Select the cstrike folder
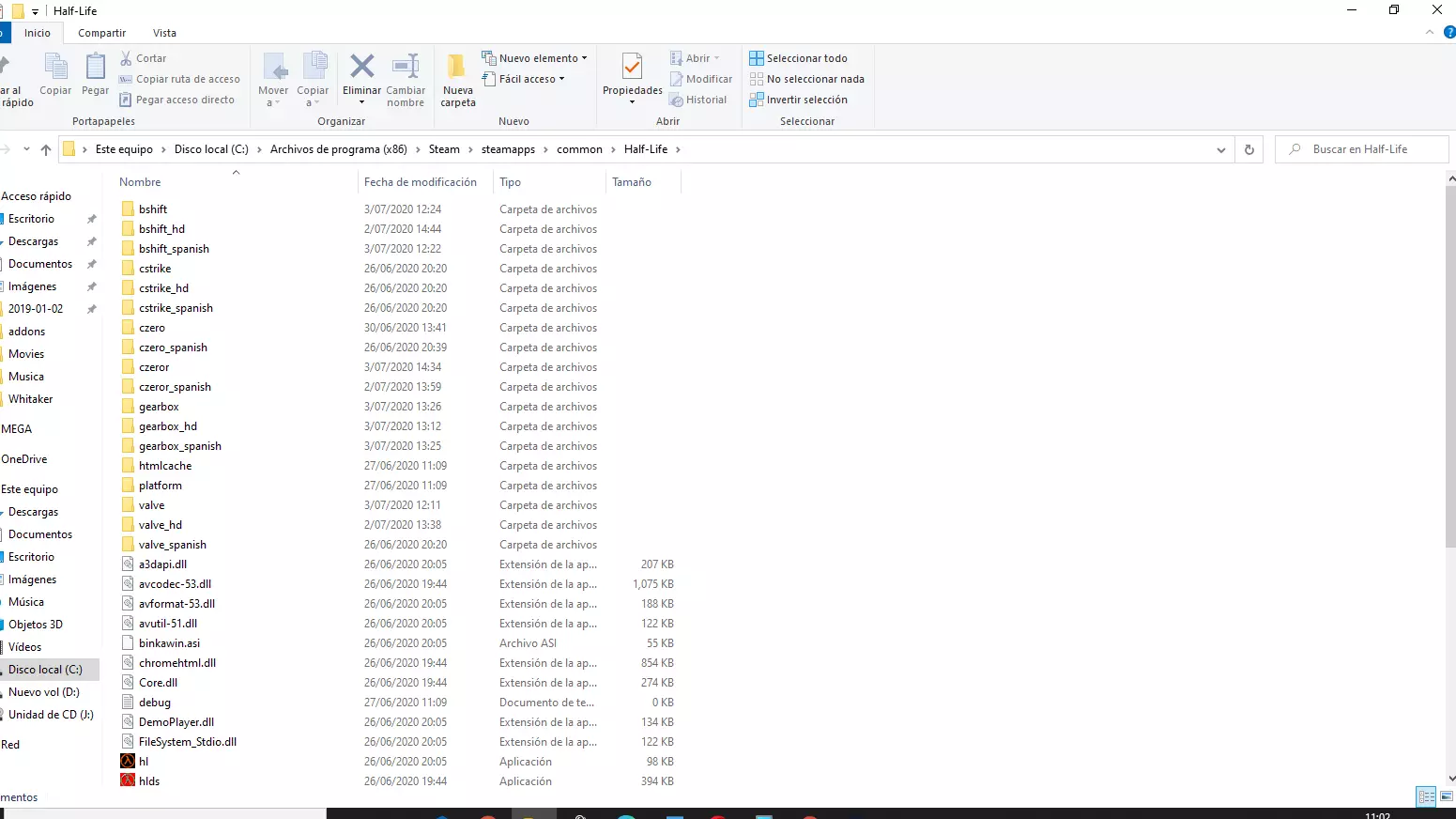This screenshot has height=819, width=1456. (x=155, y=269)
